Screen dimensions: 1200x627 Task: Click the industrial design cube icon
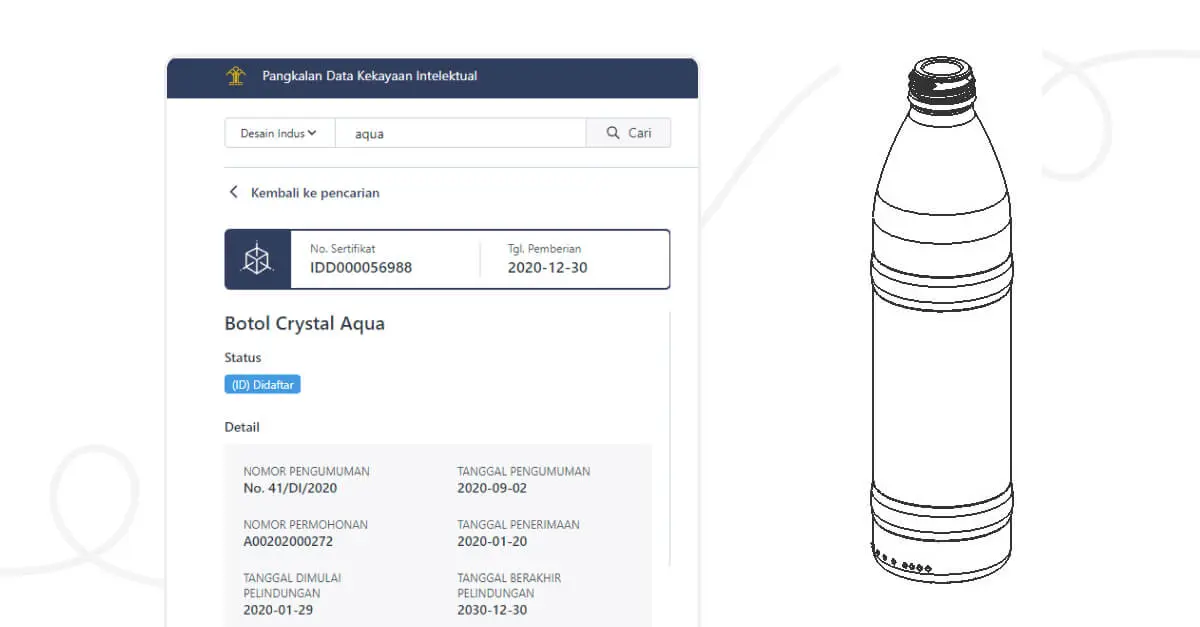258,260
